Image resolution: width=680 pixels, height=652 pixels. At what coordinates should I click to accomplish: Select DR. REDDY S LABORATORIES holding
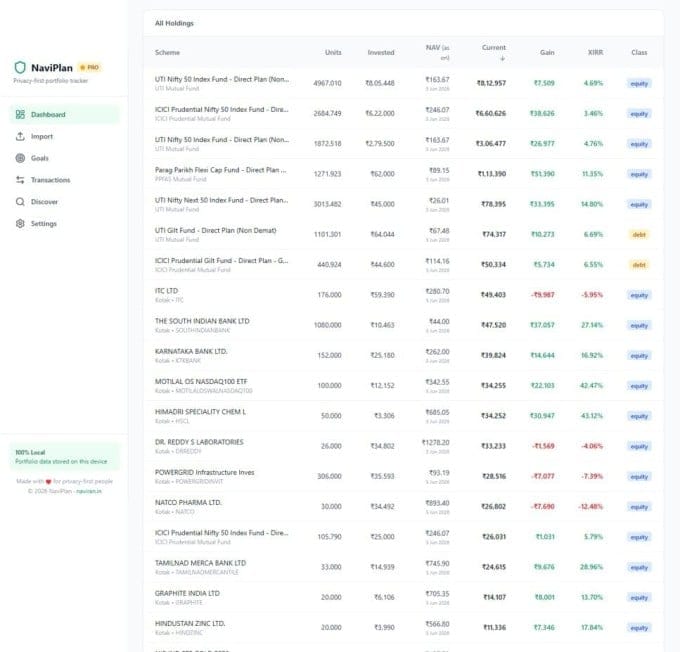[199, 442]
